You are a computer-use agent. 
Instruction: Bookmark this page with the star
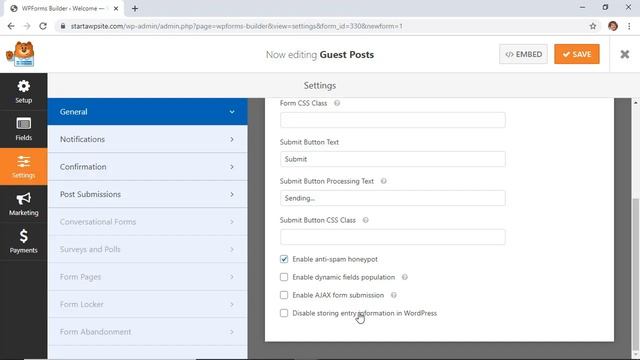pyautogui.click(x=593, y=26)
